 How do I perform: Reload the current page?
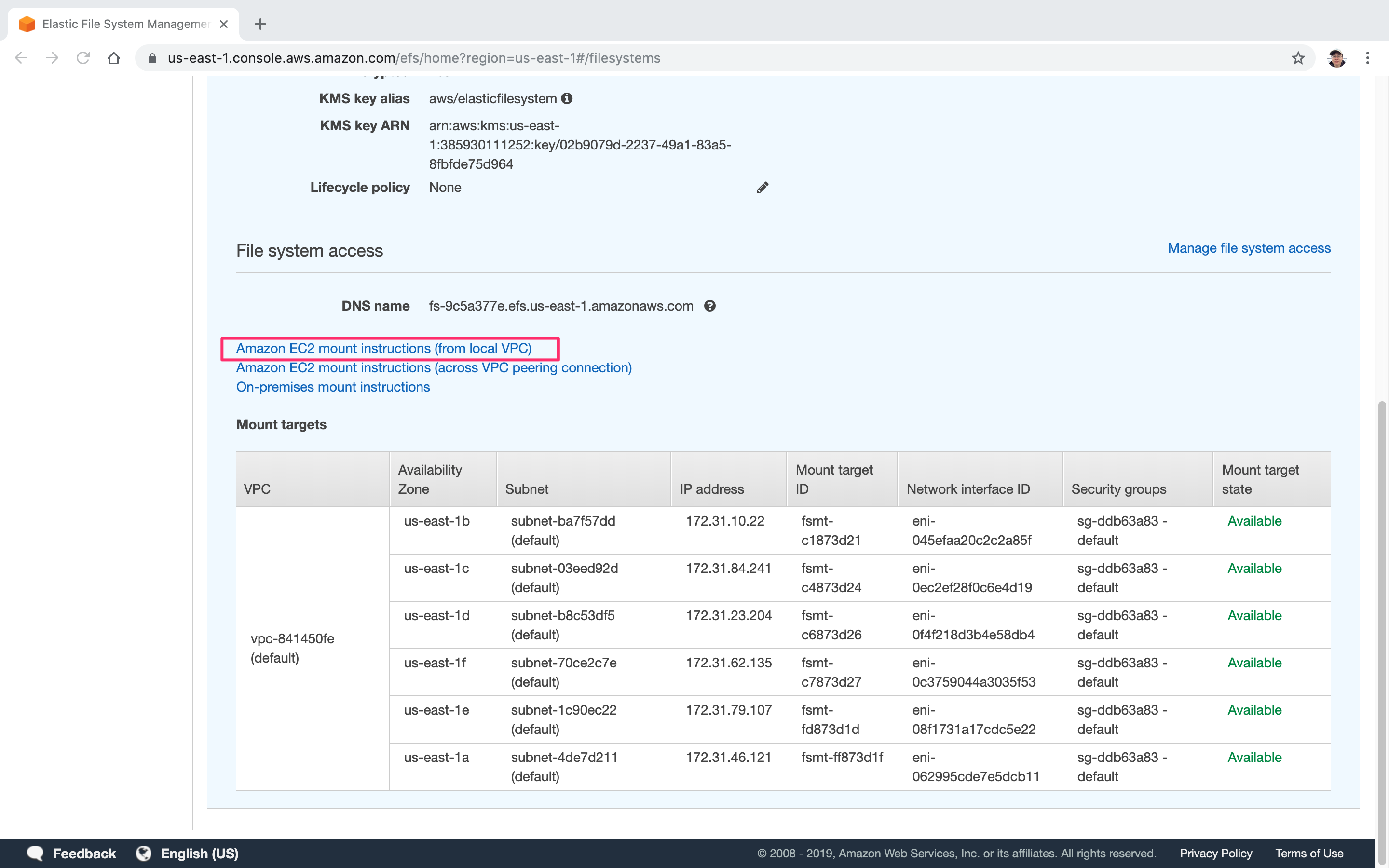click(x=83, y=58)
